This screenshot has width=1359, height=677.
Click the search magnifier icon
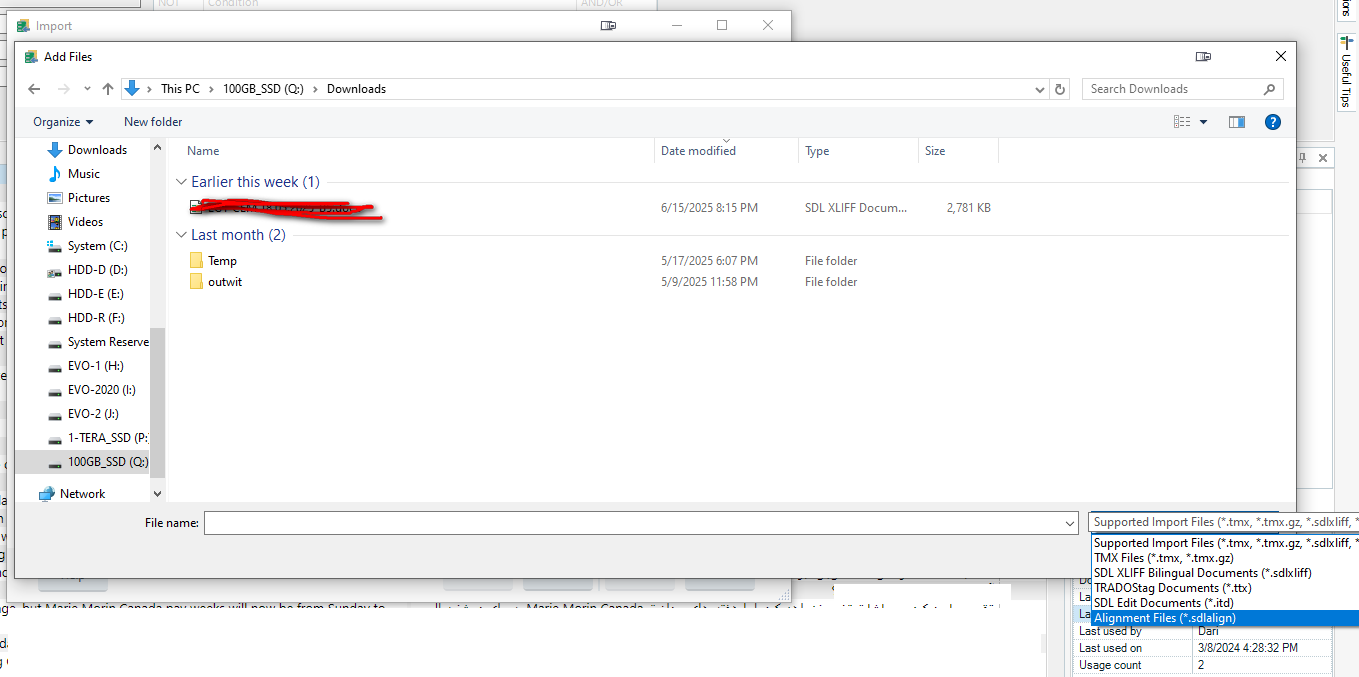pos(1271,89)
